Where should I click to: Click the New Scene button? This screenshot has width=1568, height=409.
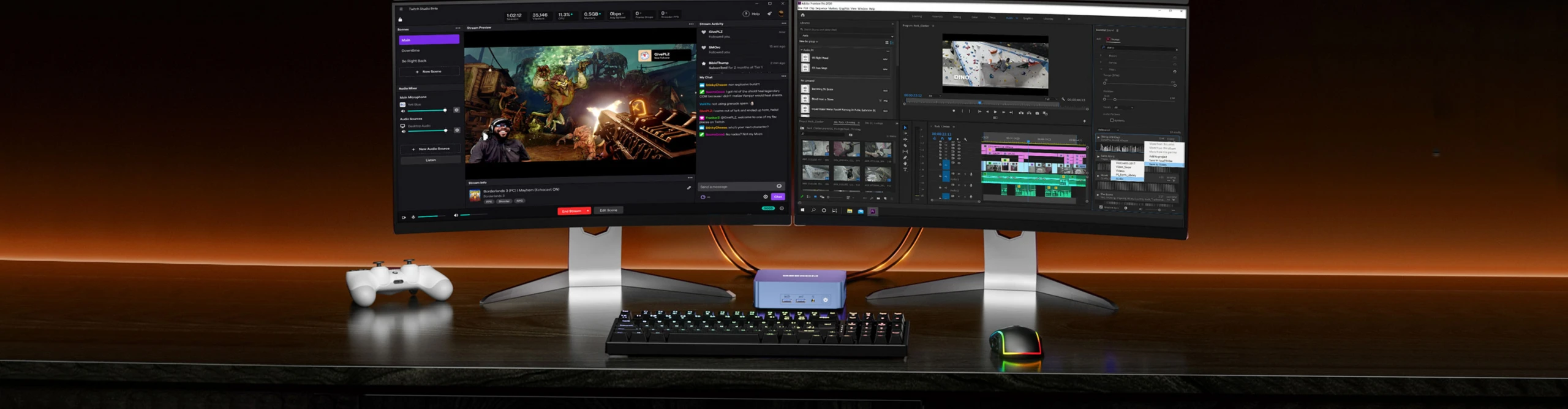click(x=429, y=72)
